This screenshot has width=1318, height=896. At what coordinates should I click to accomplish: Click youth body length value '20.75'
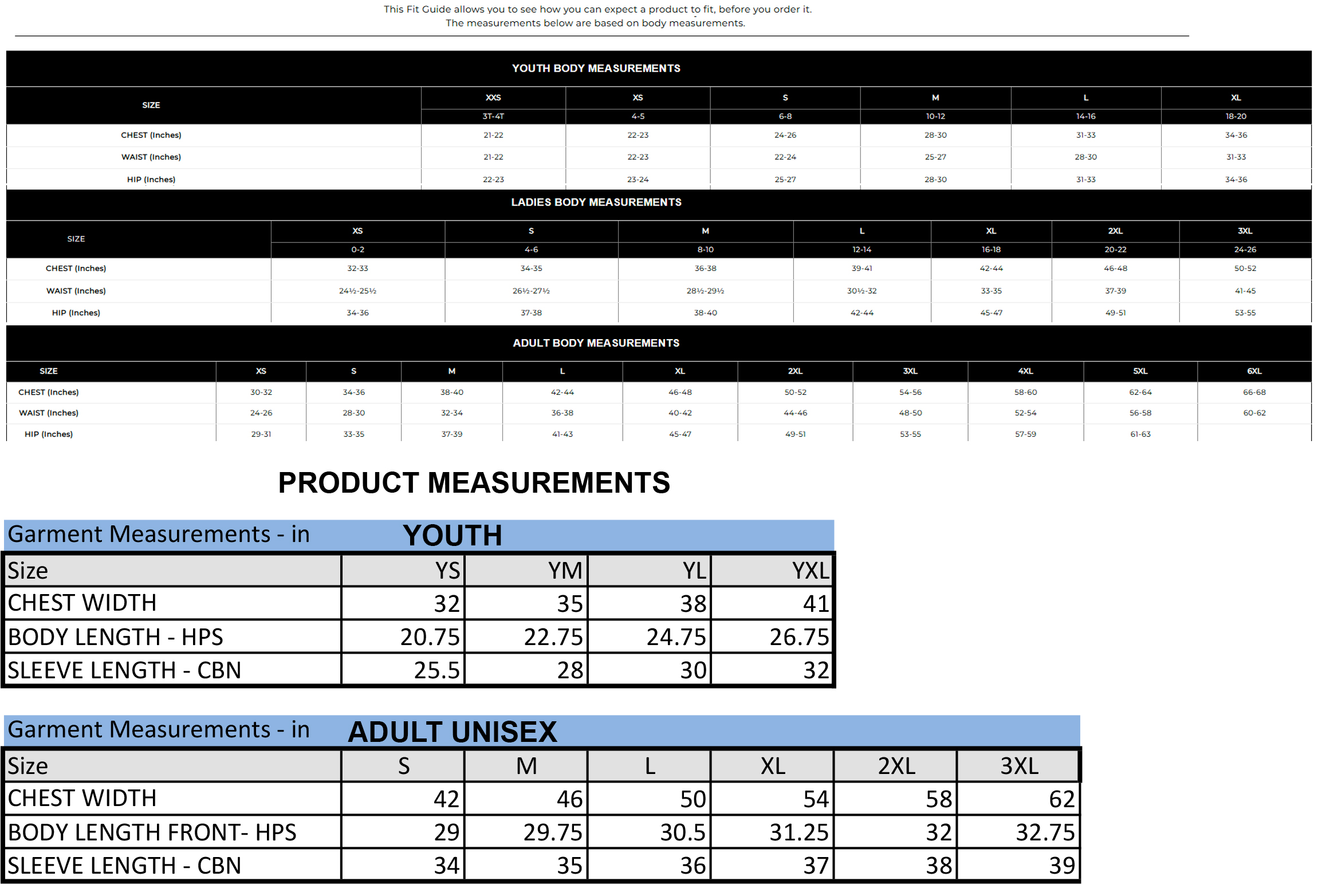tap(430, 637)
